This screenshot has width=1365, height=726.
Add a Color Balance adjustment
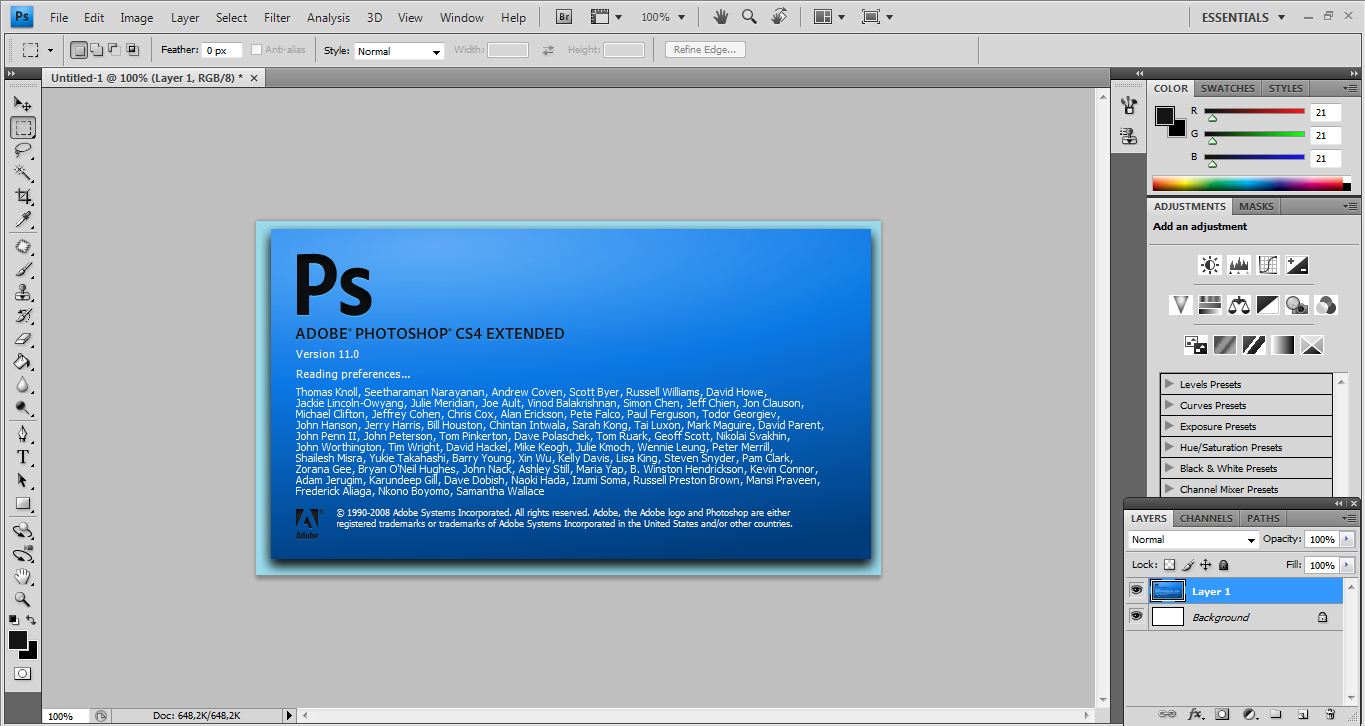[x=1239, y=305]
